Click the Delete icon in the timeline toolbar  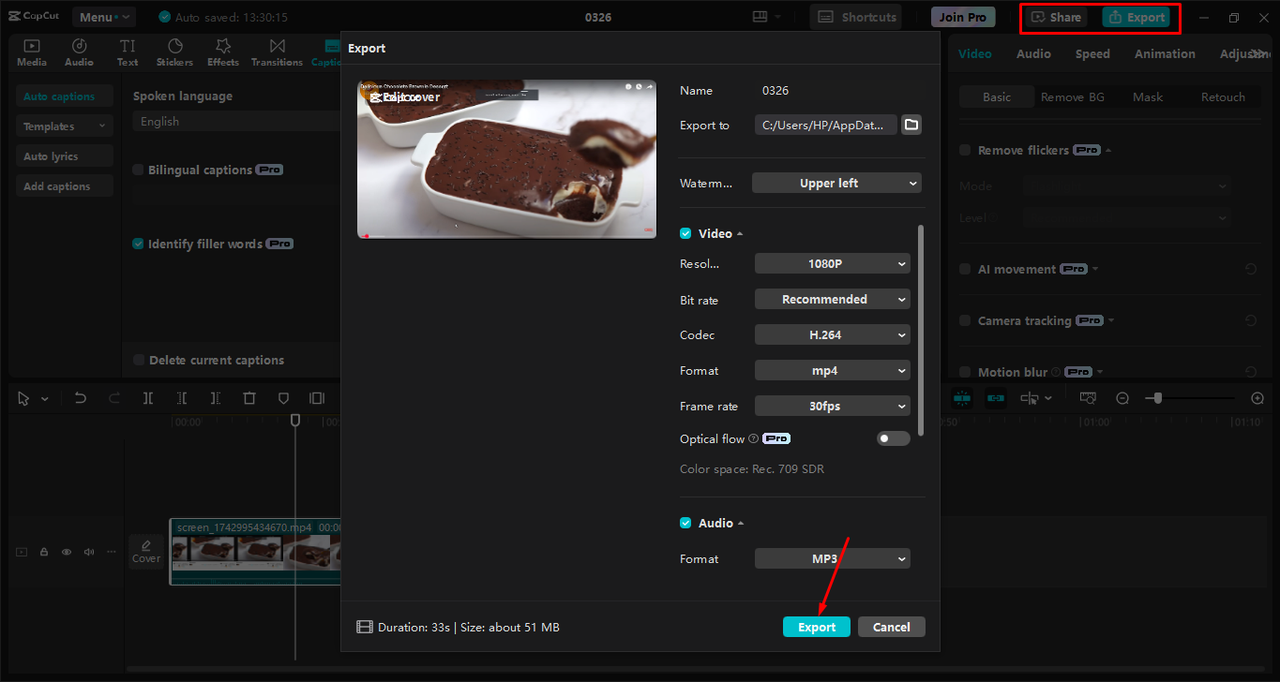[249, 398]
